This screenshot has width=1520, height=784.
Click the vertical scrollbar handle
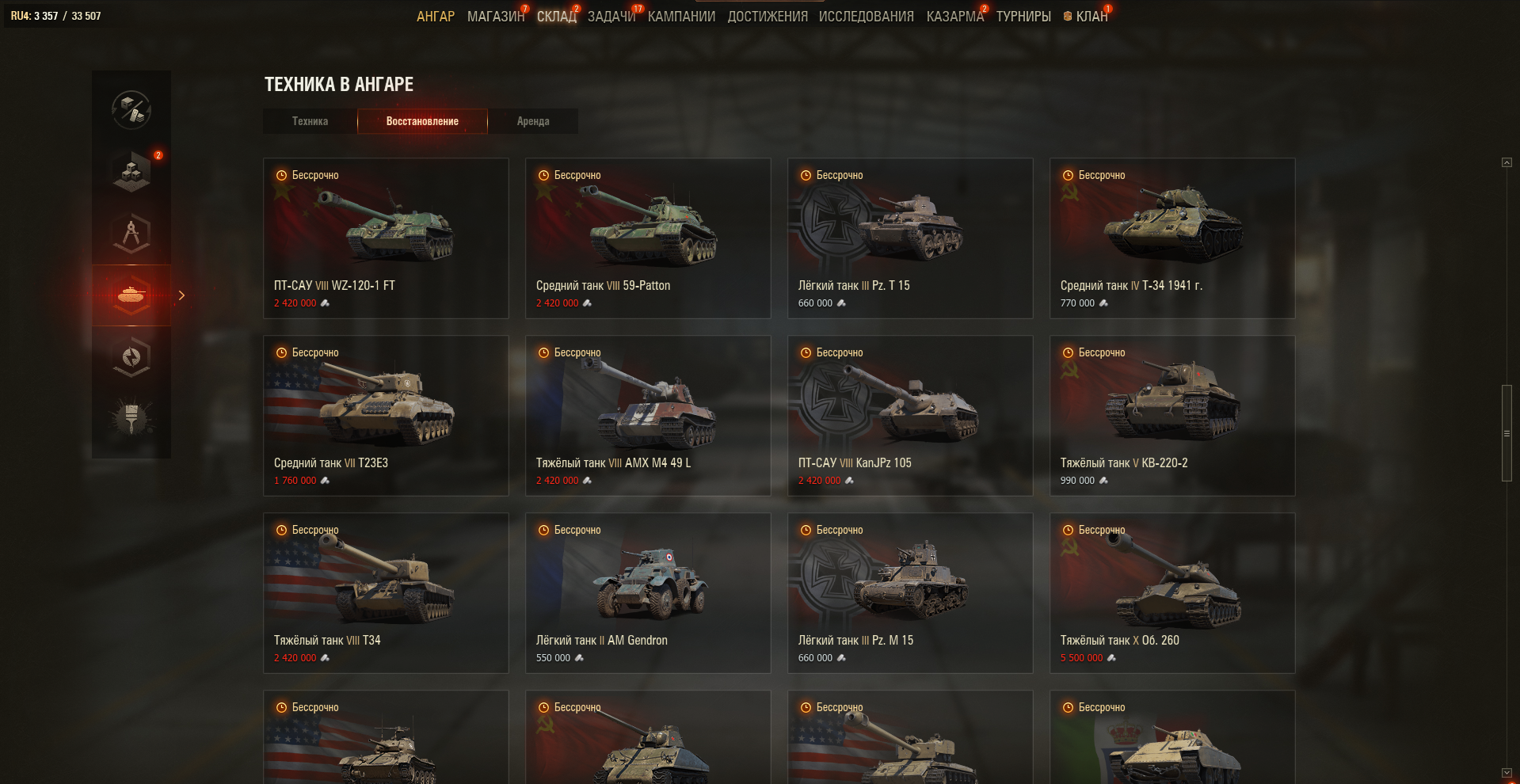pyautogui.click(x=1507, y=433)
